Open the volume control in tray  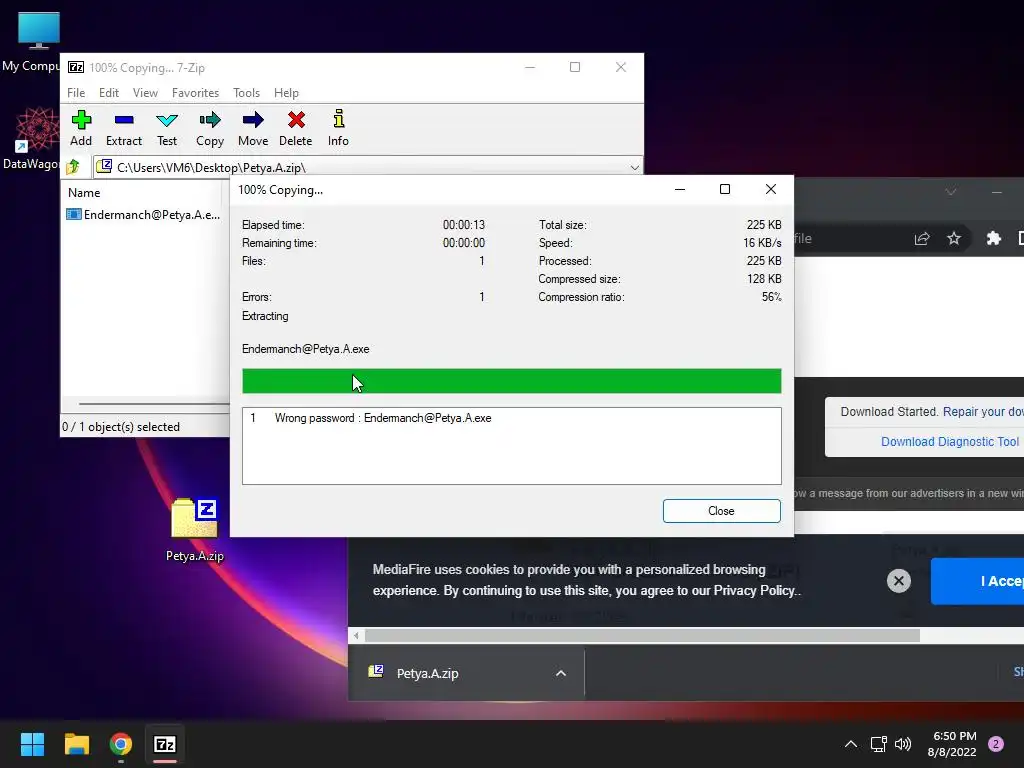(x=903, y=744)
